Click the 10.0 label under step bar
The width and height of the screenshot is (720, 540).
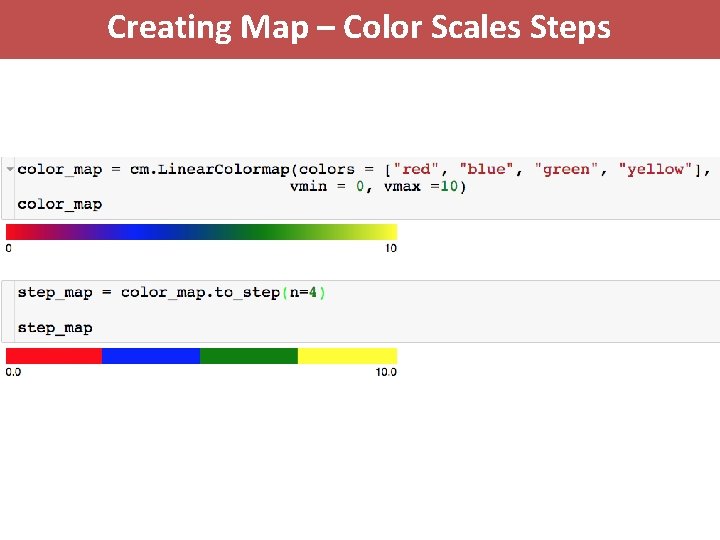[x=386, y=372]
